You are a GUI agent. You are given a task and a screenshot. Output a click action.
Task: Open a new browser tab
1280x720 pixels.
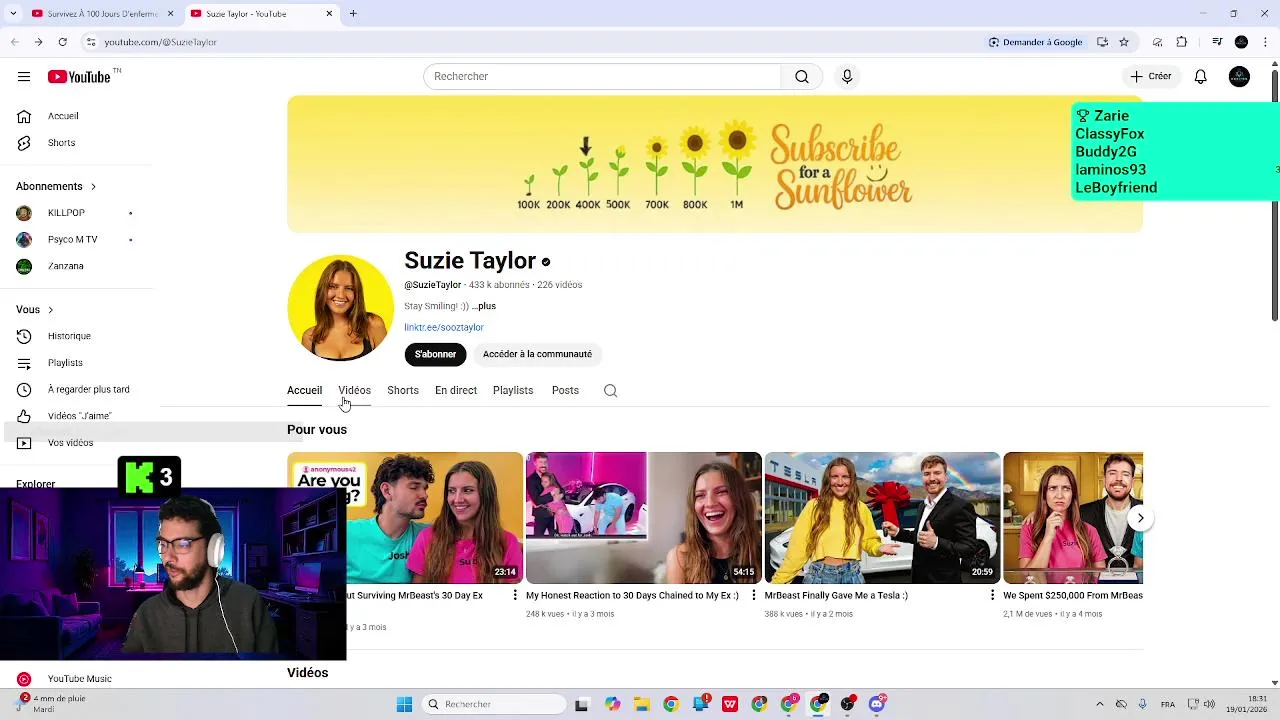tap(353, 14)
